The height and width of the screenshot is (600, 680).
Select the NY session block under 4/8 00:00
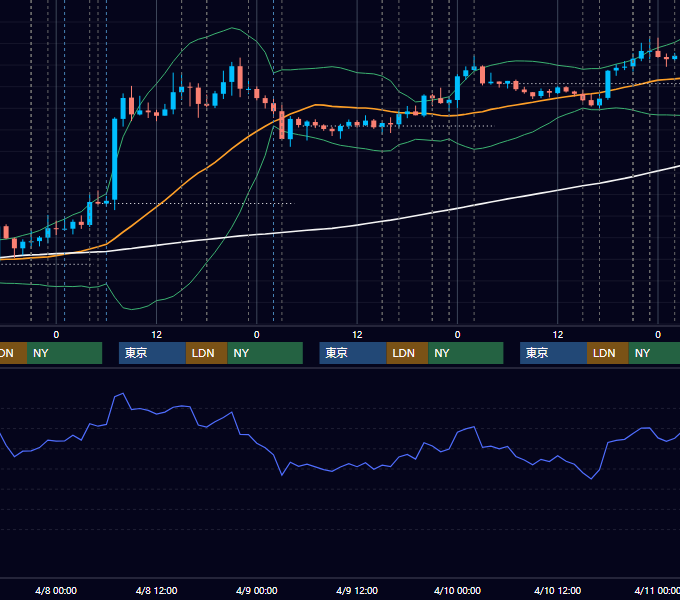point(64,353)
